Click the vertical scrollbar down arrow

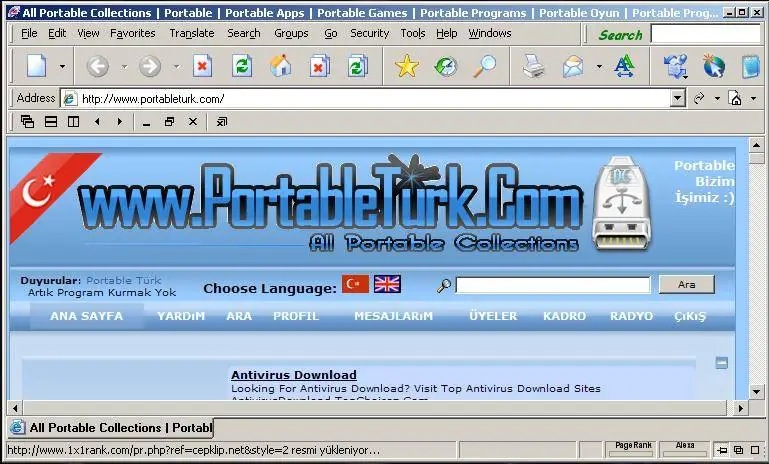coord(756,391)
